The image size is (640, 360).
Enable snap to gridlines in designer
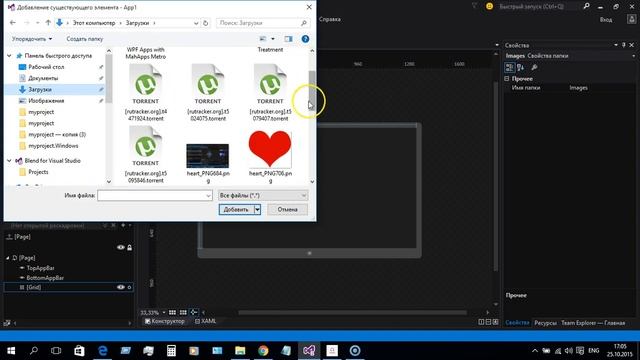(x=183, y=312)
